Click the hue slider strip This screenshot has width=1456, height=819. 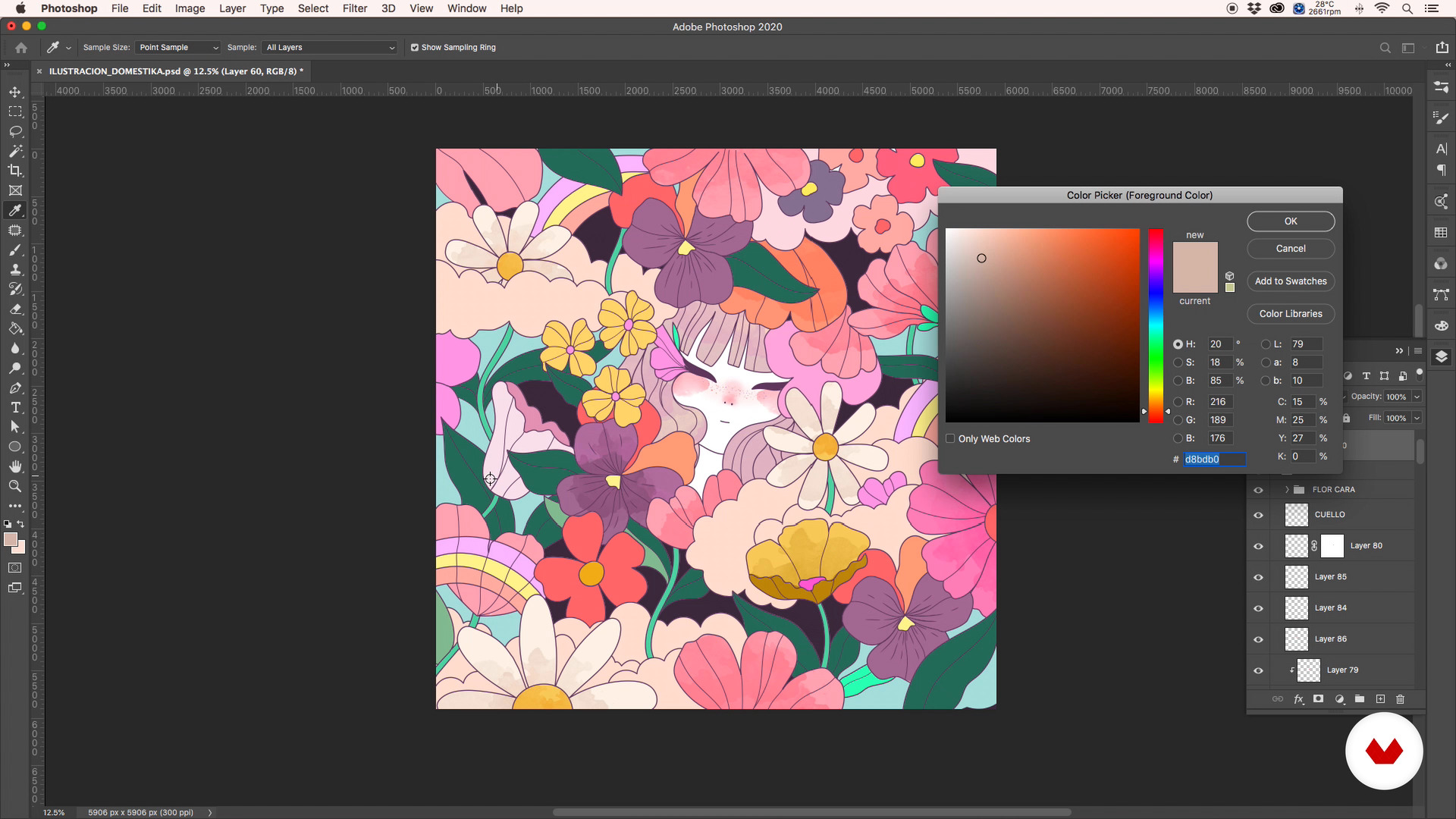pos(1155,325)
